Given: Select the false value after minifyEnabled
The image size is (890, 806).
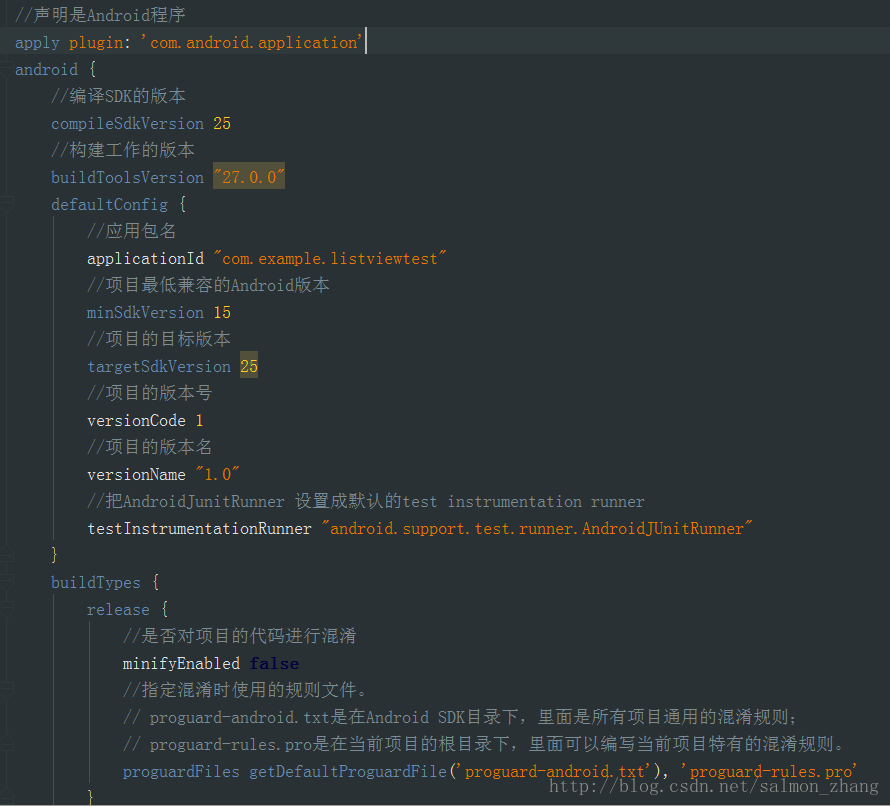Looking at the screenshot, I should [274, 663].
